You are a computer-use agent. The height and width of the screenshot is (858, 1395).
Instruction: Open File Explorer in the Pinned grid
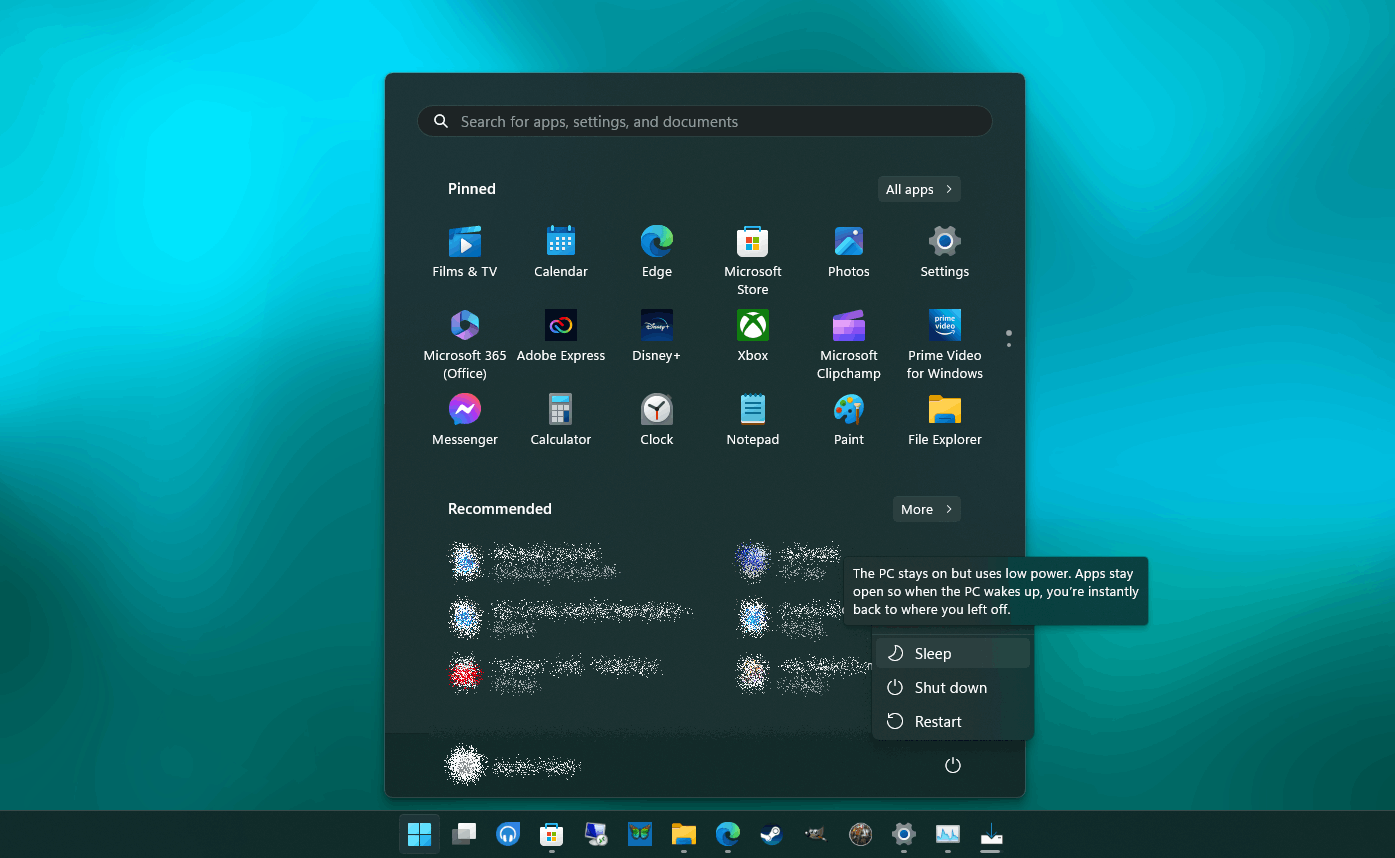(945, 420)
